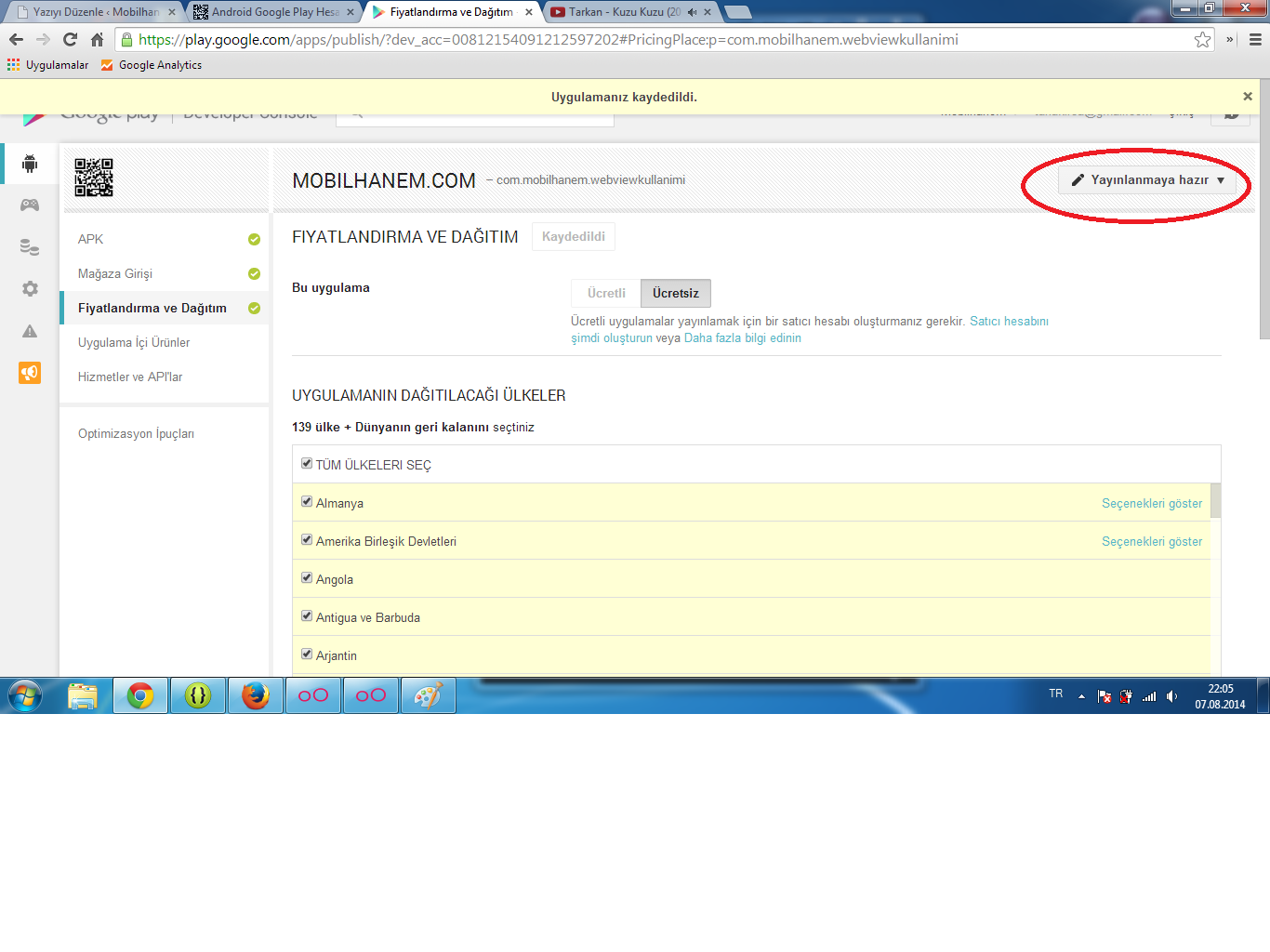This screenshot has width=1270, height=952.
Task: Click the MOBILHANEM.COM app title
Action: coord(384,180)
